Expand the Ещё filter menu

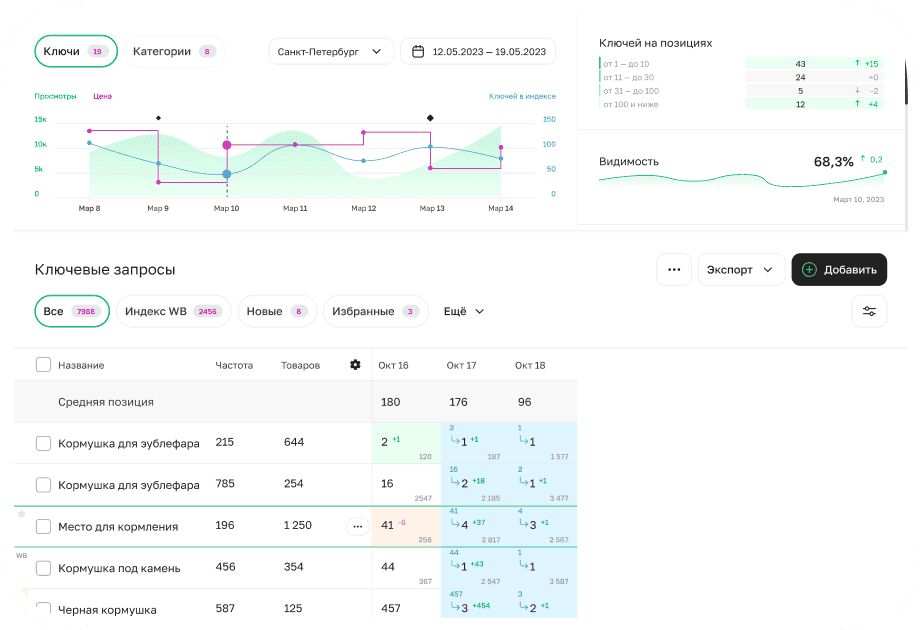tap(464, 312)
